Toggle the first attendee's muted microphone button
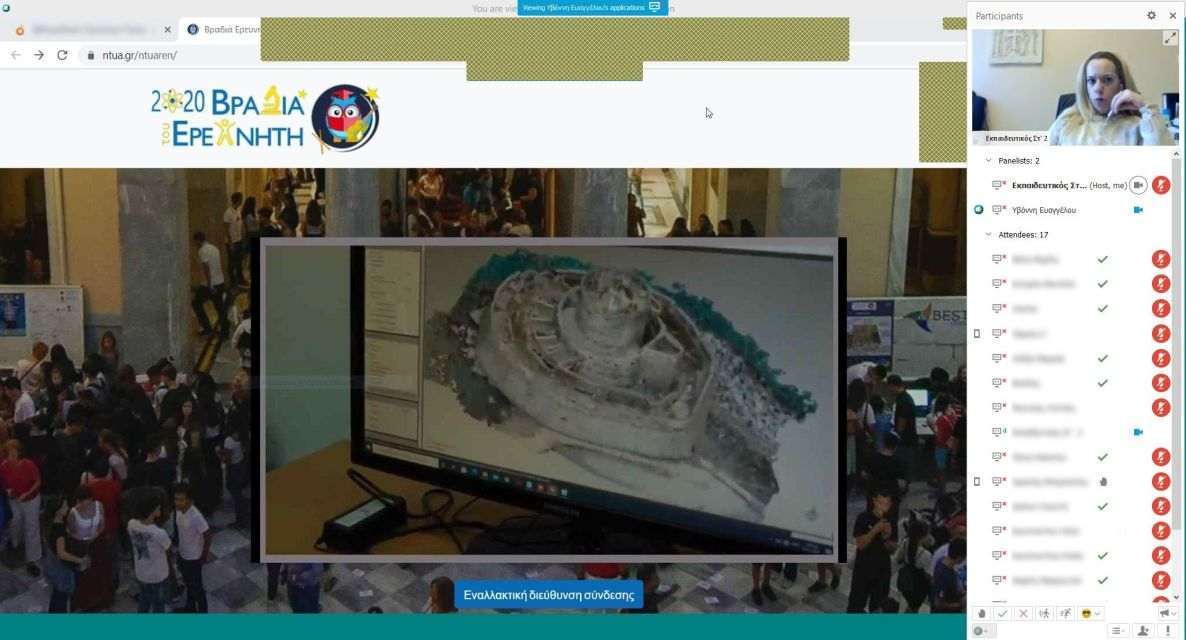The height and width of the screenshot is (640, 1186). pos(1161,259)
